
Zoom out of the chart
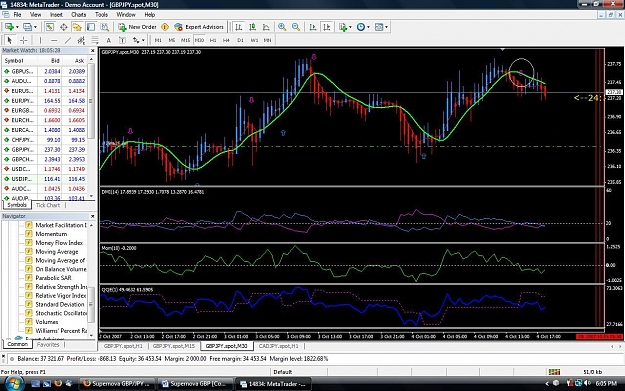click(x=296, y=27)
